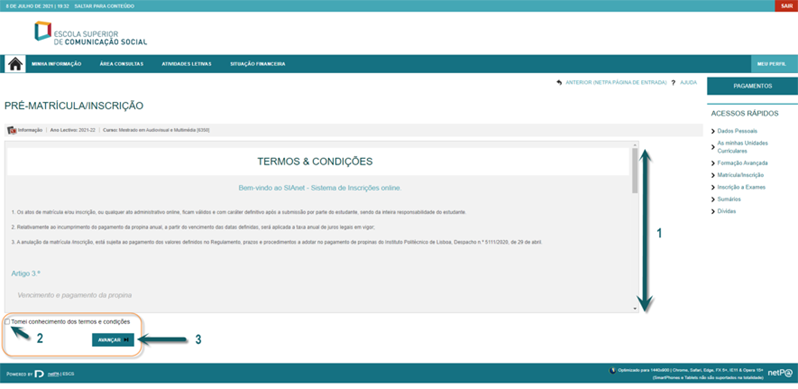Open Formação Avançada quick access link
The height and width of the screenshot is (389, 798).
743,163
